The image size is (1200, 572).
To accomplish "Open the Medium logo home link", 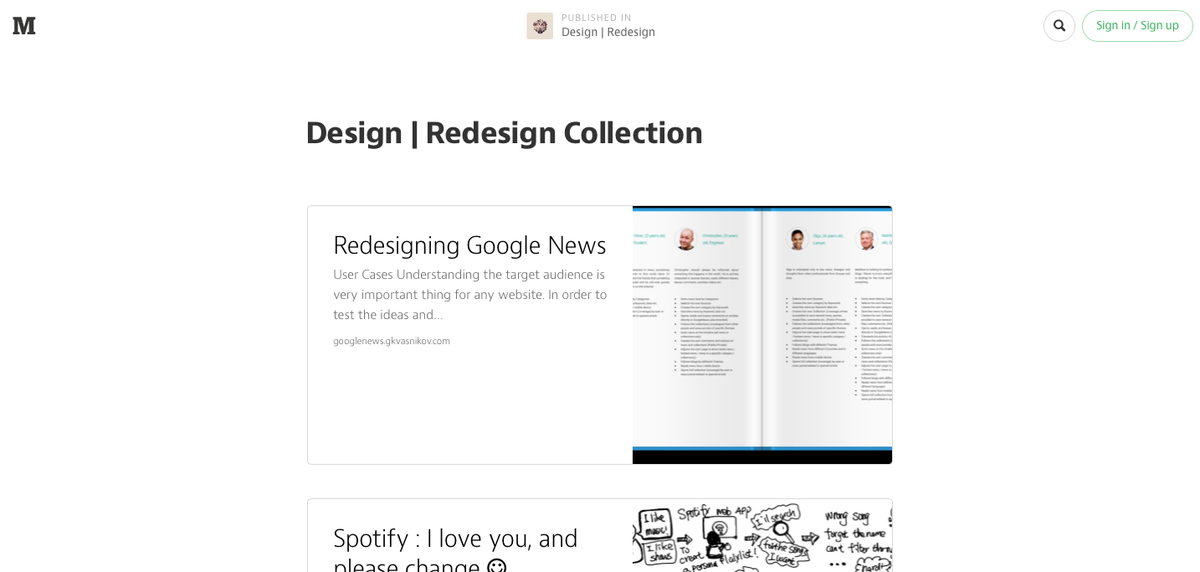I will click(24, 26).
